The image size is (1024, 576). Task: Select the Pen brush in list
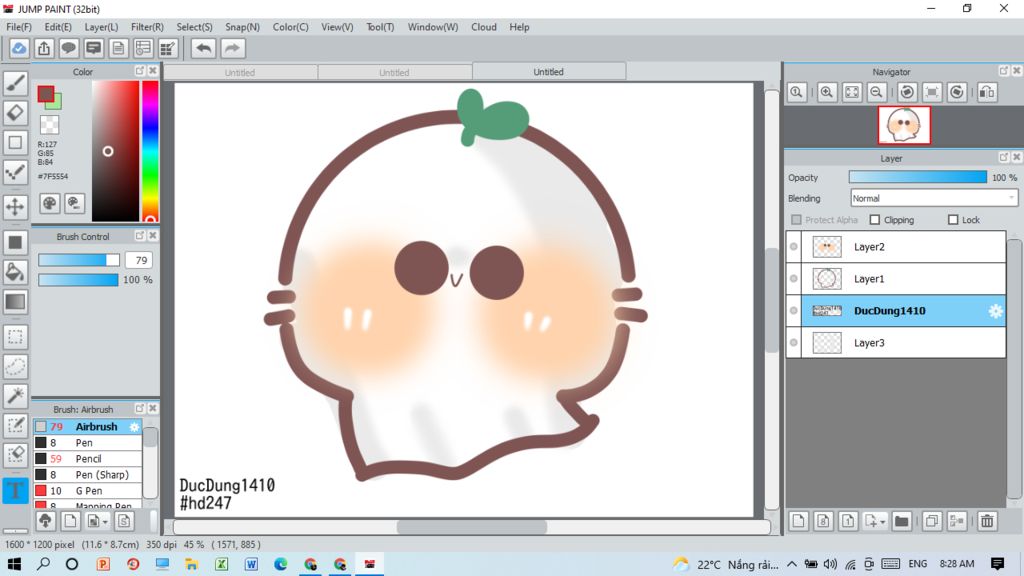coord(88,443)
